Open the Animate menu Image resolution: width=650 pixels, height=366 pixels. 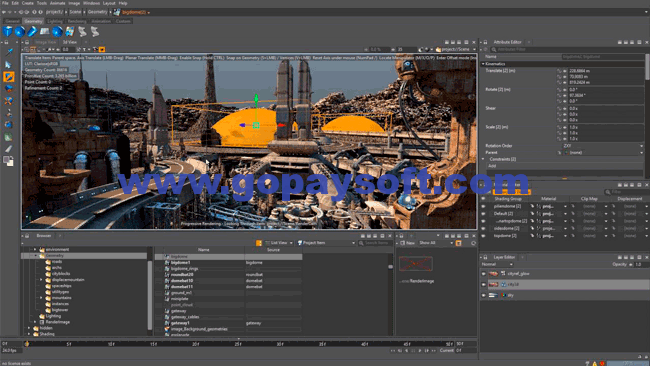57,3
